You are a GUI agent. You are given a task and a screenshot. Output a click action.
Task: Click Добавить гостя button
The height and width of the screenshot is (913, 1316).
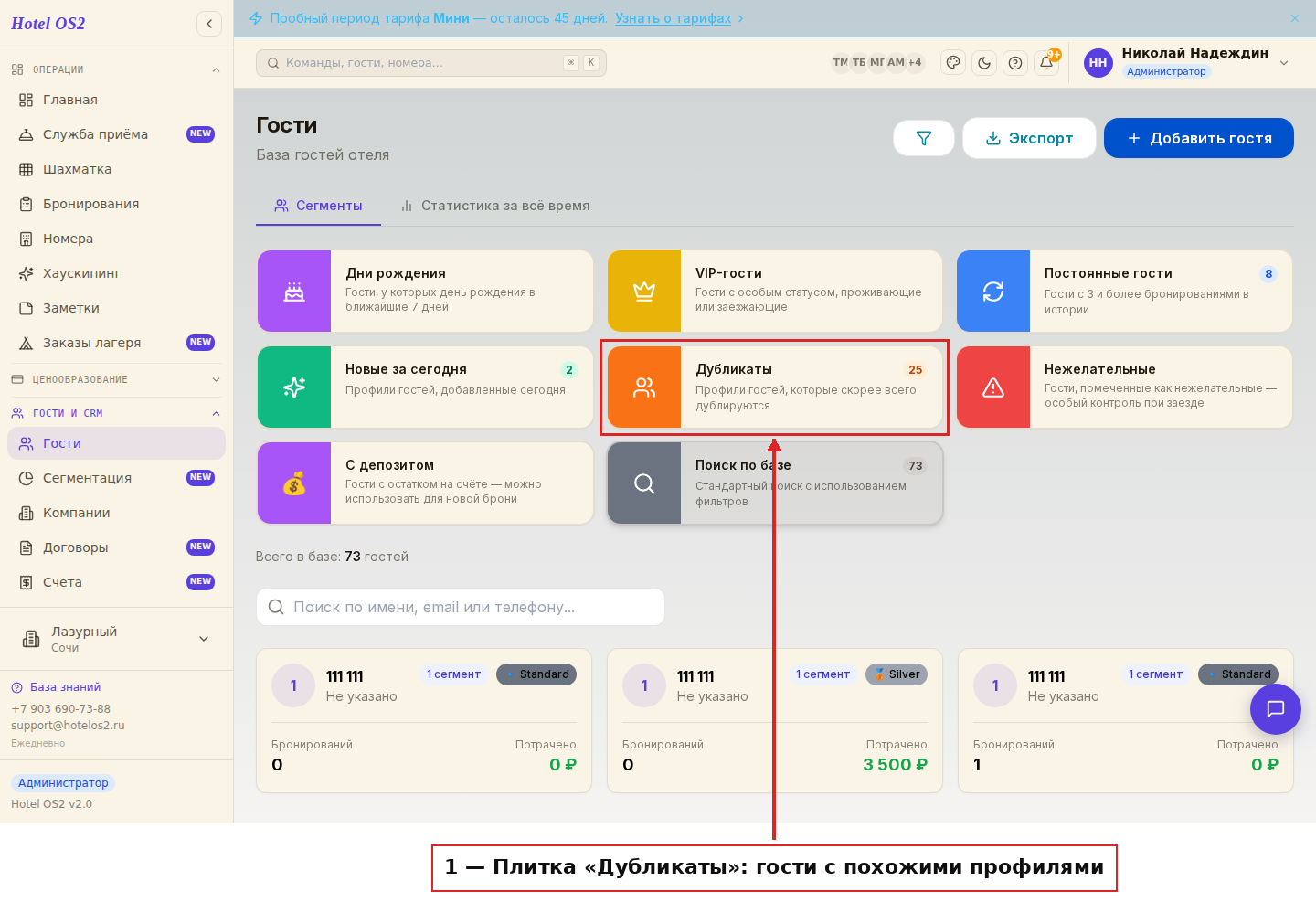tap(1199, 138)
